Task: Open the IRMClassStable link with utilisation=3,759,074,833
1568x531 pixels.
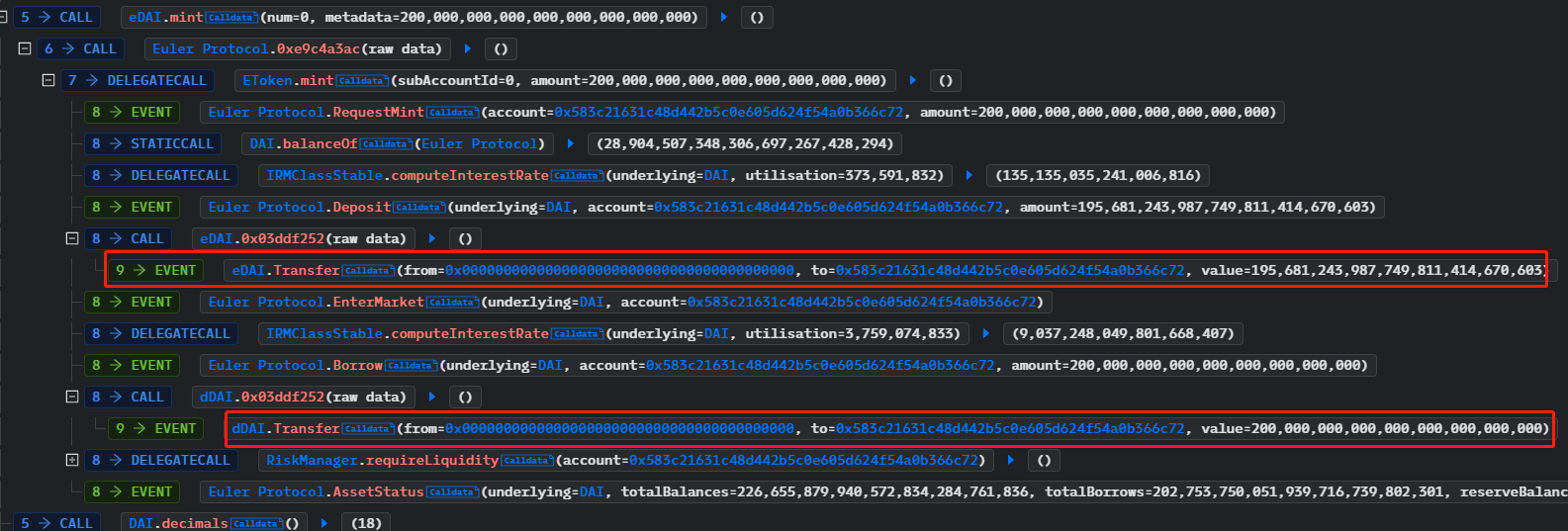Action: [323, 334]
